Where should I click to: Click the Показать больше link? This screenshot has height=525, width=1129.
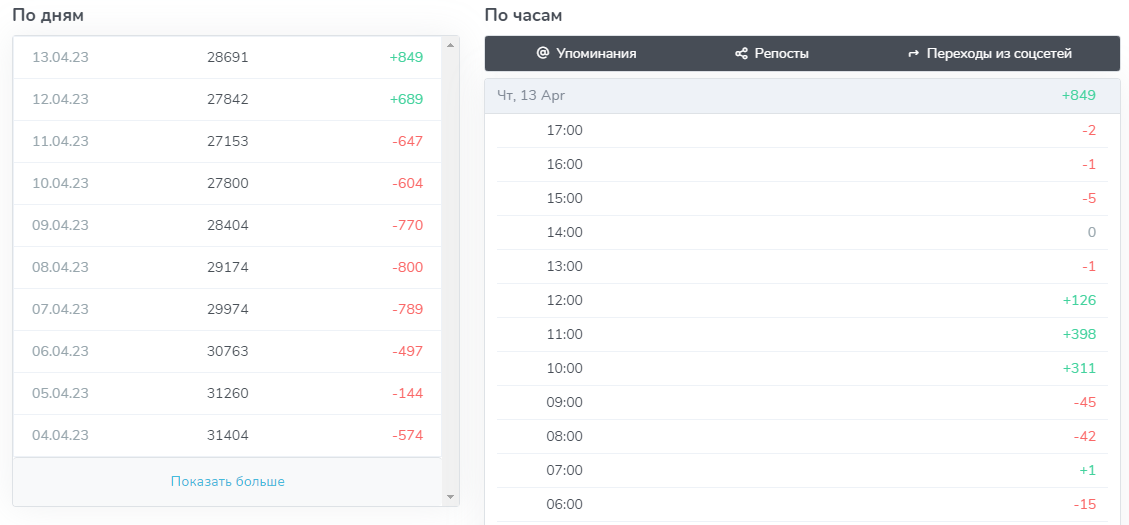228,481
